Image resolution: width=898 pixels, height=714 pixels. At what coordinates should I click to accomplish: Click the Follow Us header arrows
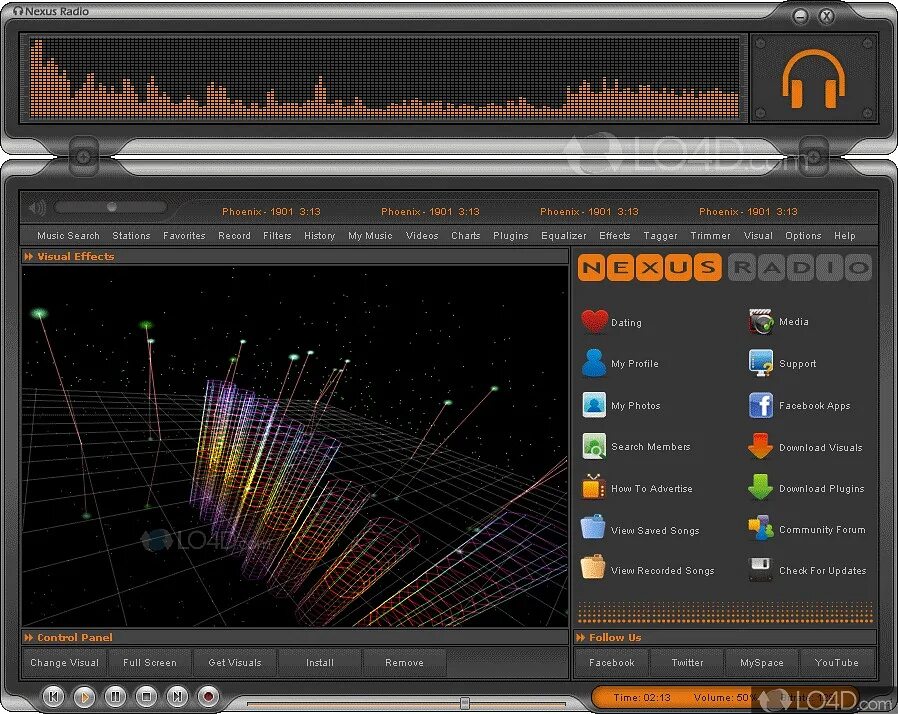581,637
